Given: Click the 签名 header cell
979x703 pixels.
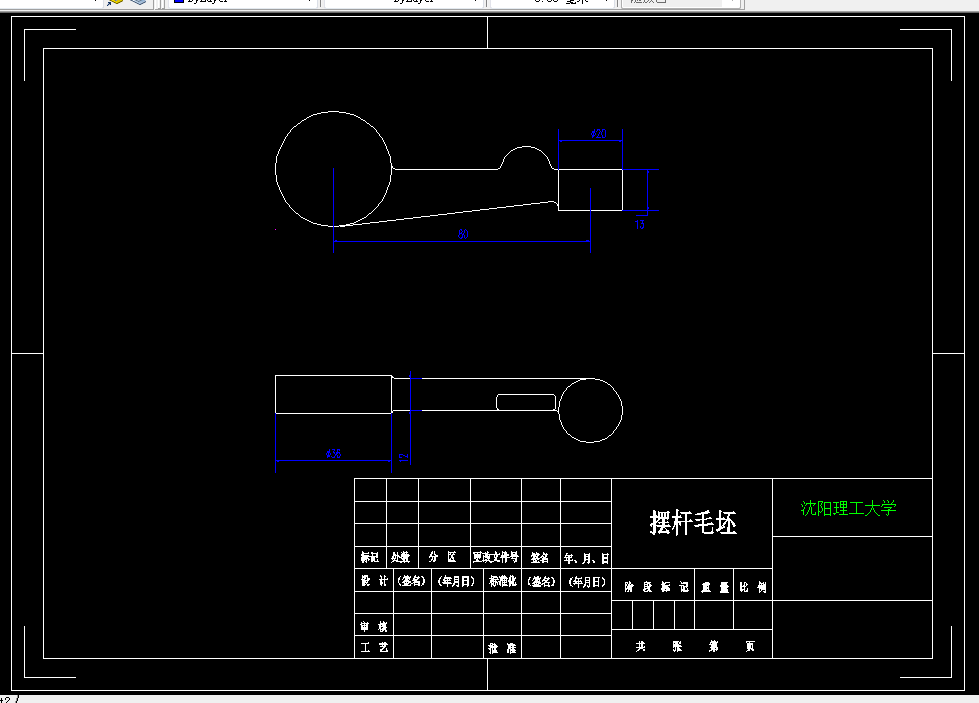Looking at the screenshot, I should click(540, 558).
